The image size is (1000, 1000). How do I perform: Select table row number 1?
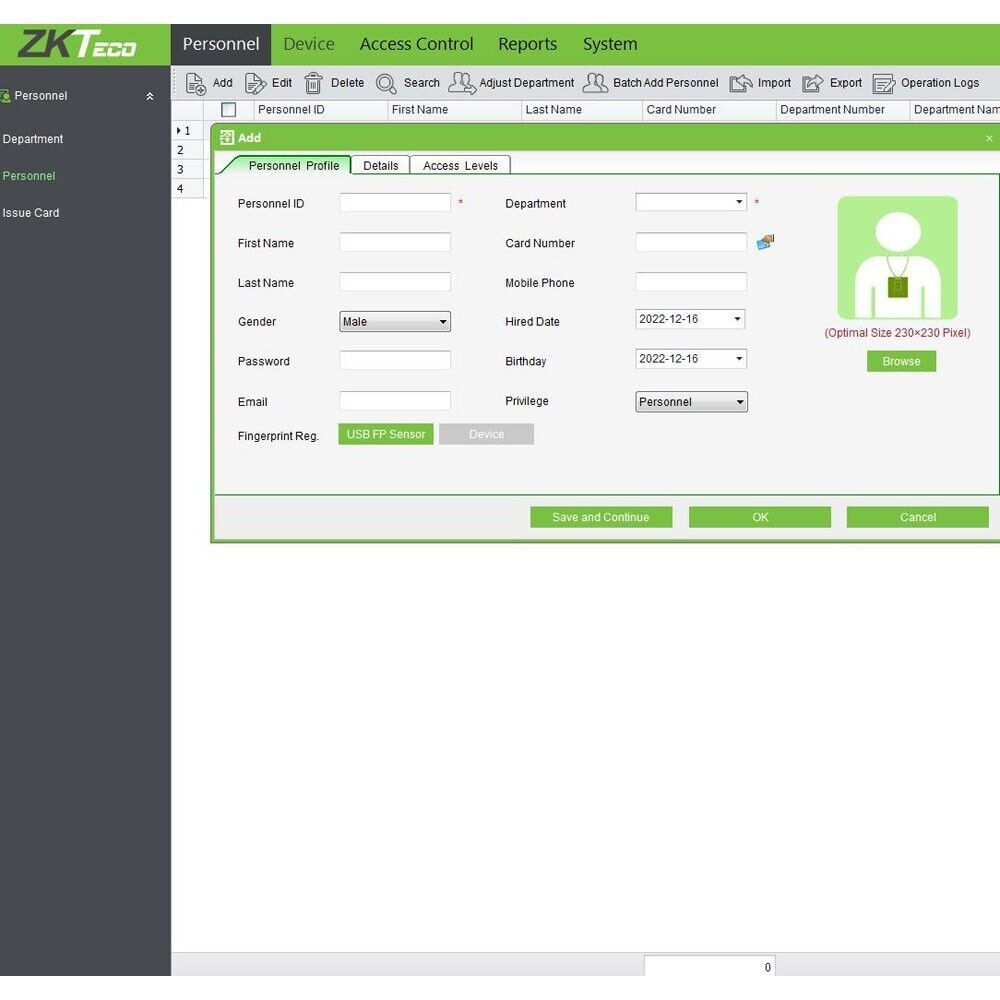coord(188,131)
